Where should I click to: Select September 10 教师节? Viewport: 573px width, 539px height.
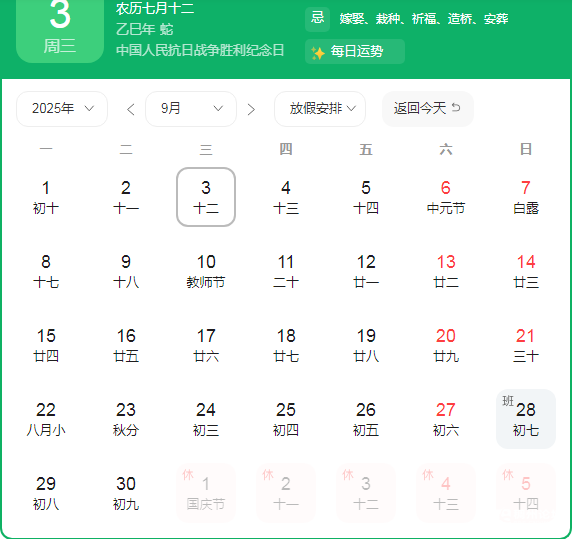206,272
